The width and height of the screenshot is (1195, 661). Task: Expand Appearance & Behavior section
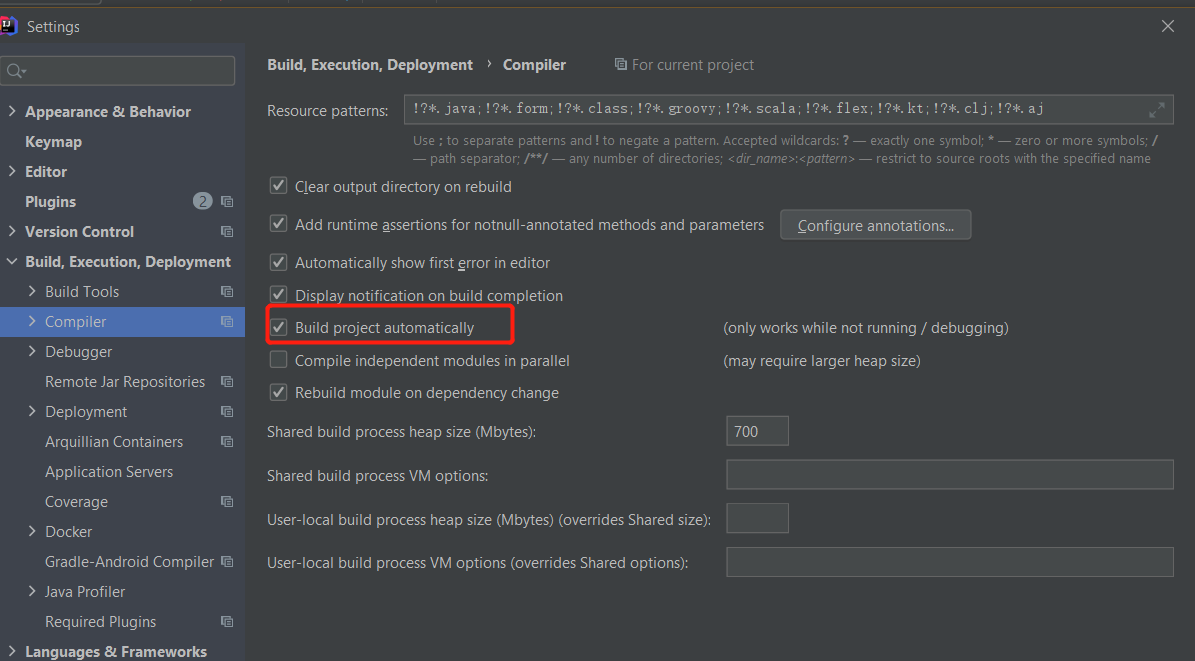coord(11,111)
